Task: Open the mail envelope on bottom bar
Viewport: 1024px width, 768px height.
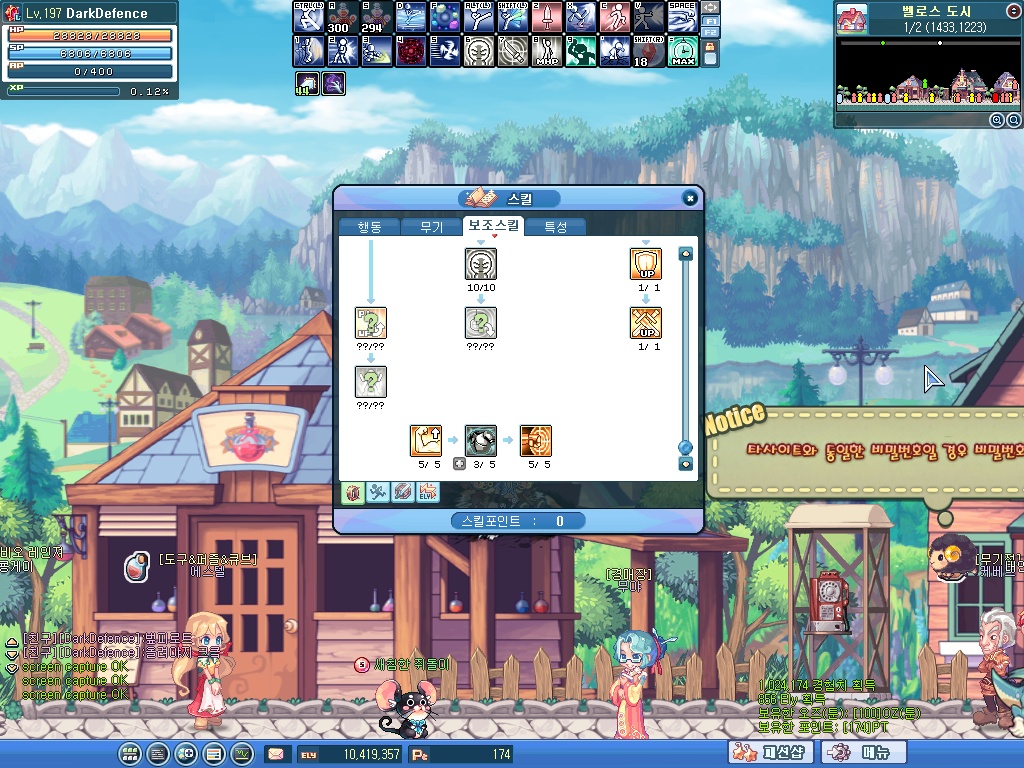Action: click(x=276, y=754)
